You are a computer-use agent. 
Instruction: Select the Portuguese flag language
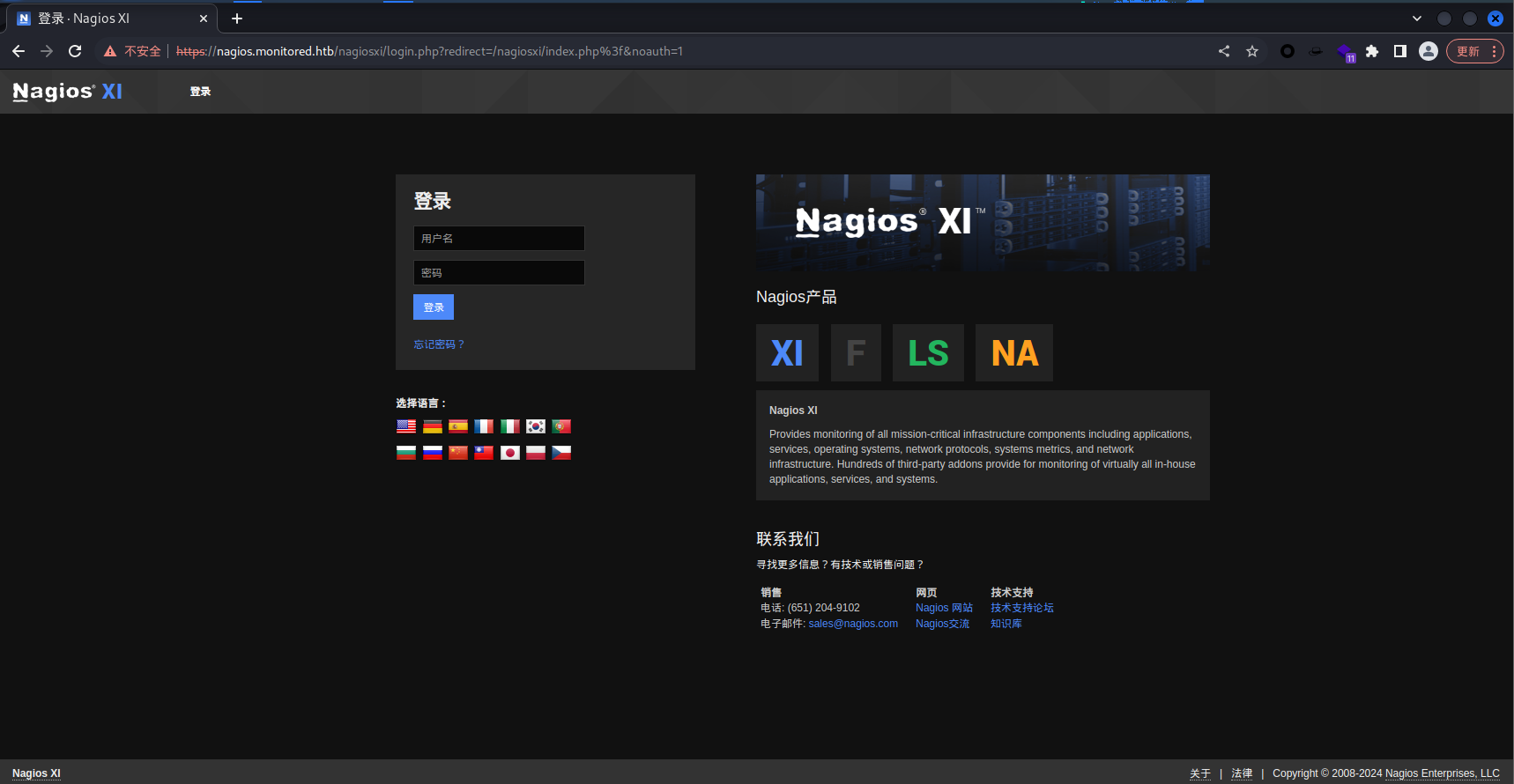[561, 426]
